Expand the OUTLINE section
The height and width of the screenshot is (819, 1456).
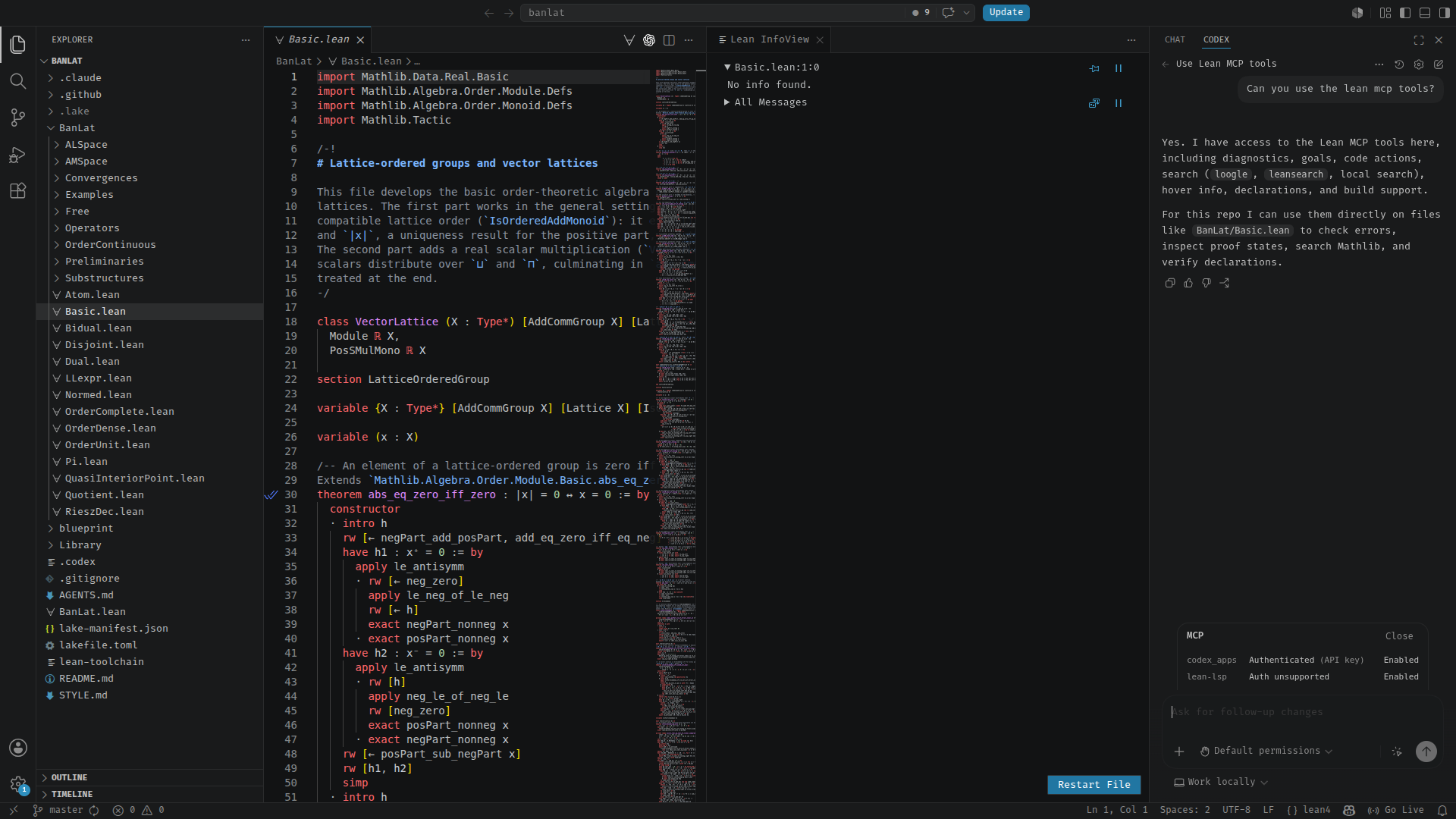tap(69, 778)
